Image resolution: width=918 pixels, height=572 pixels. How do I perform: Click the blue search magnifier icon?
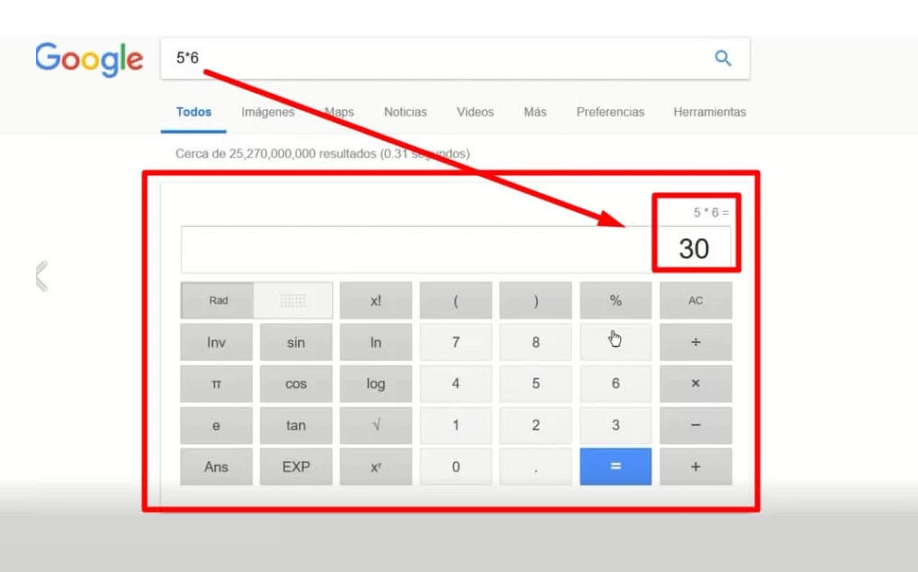click(x=723, y=58)
